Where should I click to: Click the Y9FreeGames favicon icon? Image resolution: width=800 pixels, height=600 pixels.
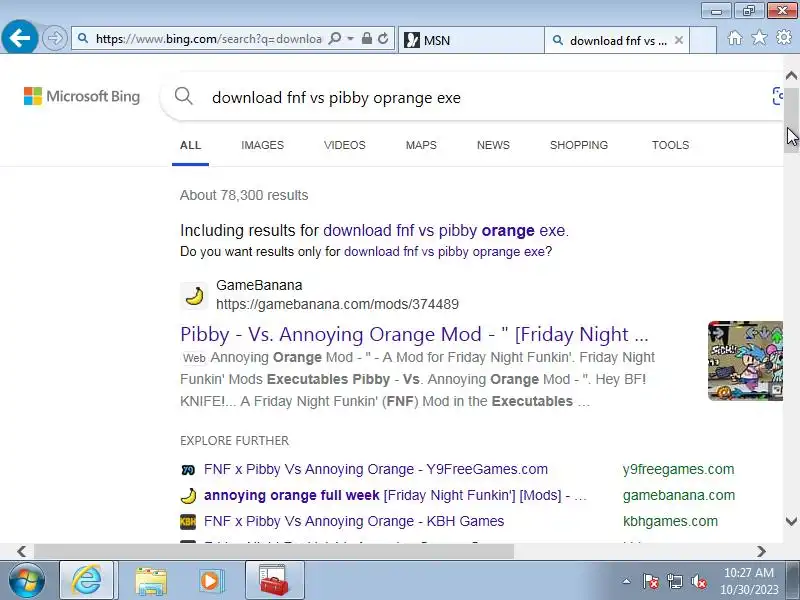pyautogui.click(x=188, y=470)
